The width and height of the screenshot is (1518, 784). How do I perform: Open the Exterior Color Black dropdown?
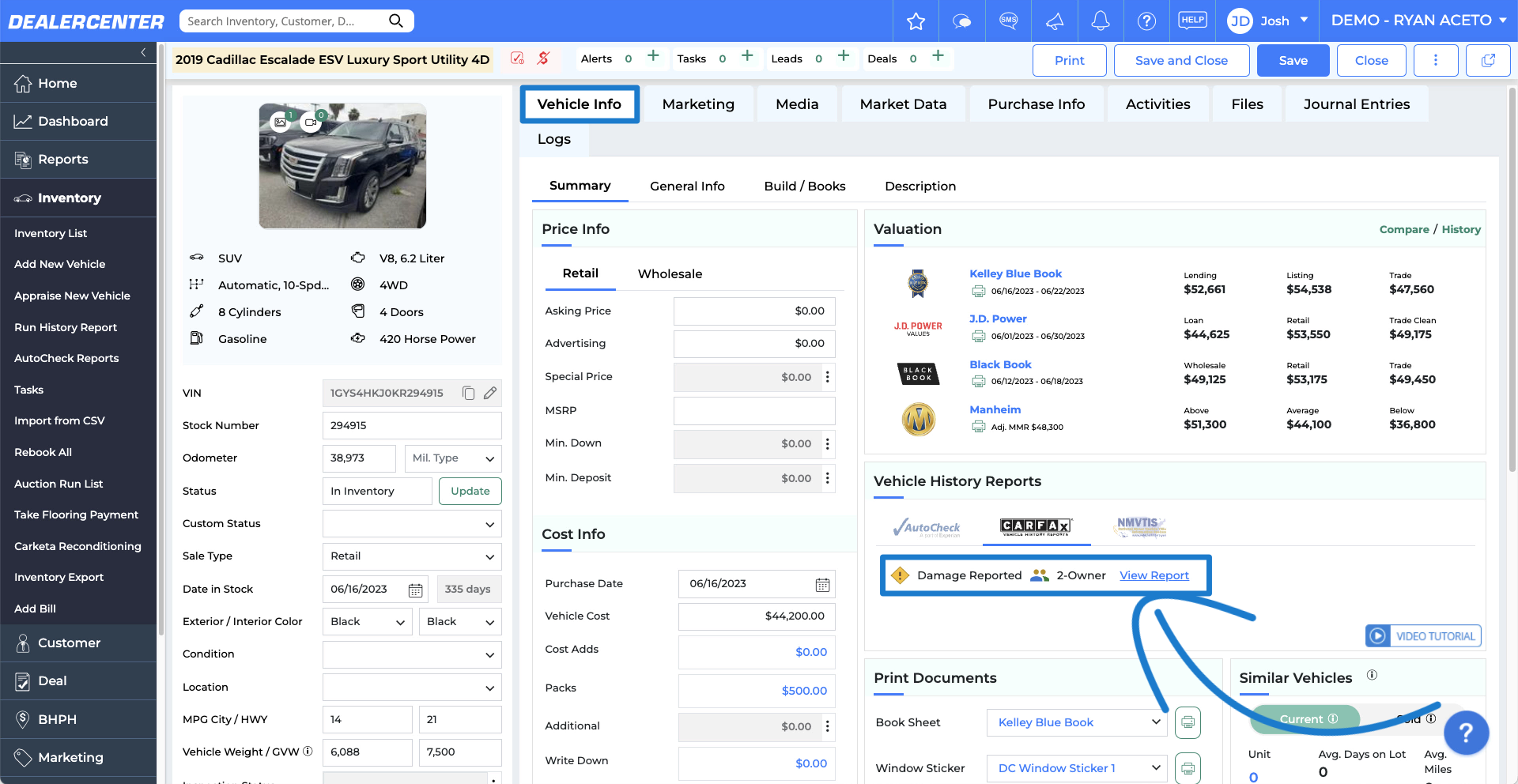368,622
